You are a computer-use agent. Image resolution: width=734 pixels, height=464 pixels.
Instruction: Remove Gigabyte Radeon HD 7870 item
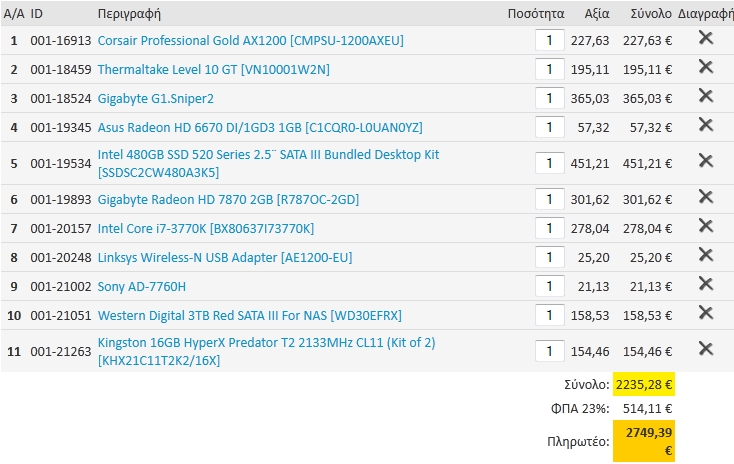(x=705, y=197)
